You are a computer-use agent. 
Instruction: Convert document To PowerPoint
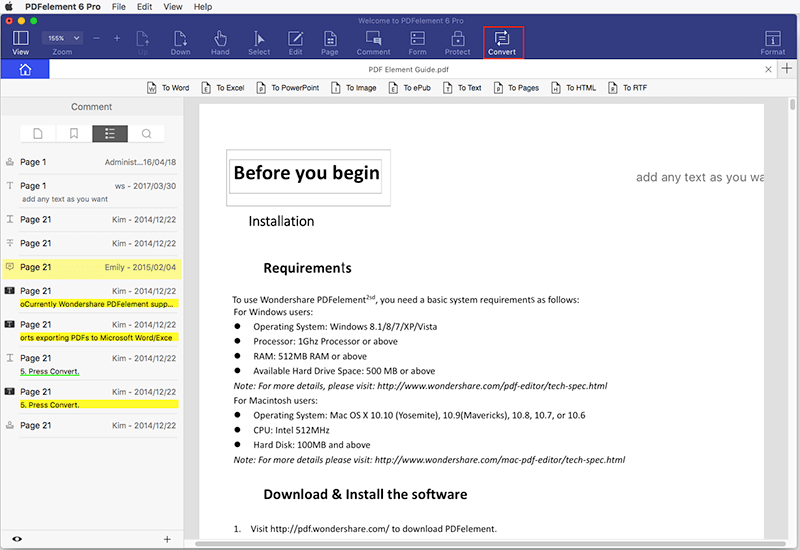click(288, 88)
